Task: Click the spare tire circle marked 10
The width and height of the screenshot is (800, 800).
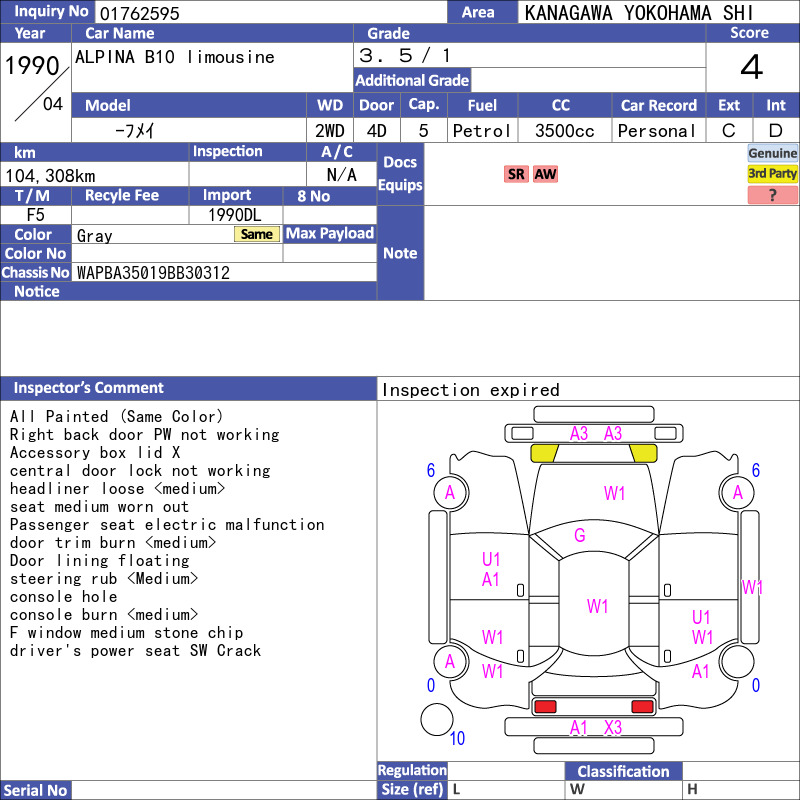Action: [x=437, y=719]
